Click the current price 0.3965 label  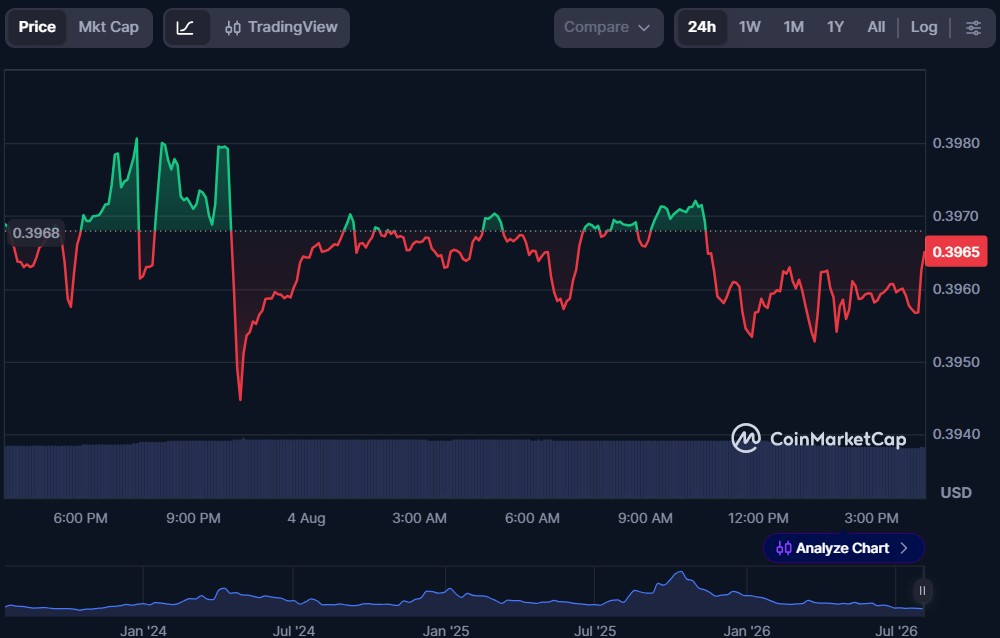tap(955, 252)
